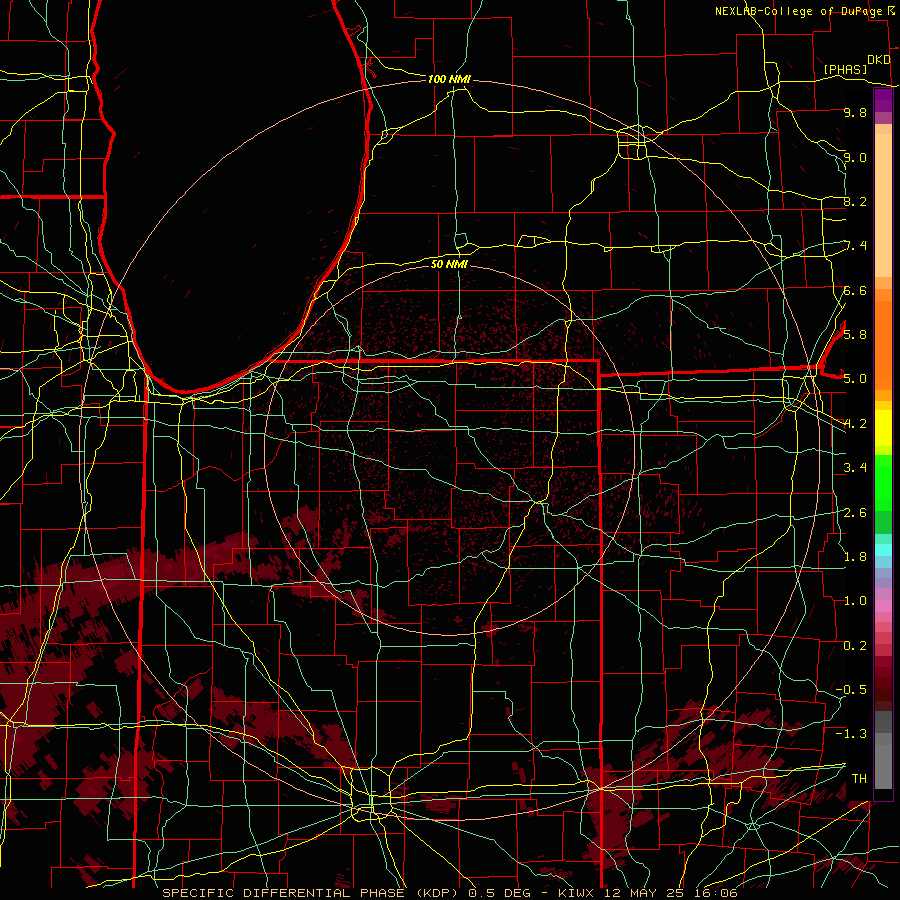Click the 8.2 legend value
Viewport: 900px width, 900px height.
pyautogui.click(x=855, y=201)
